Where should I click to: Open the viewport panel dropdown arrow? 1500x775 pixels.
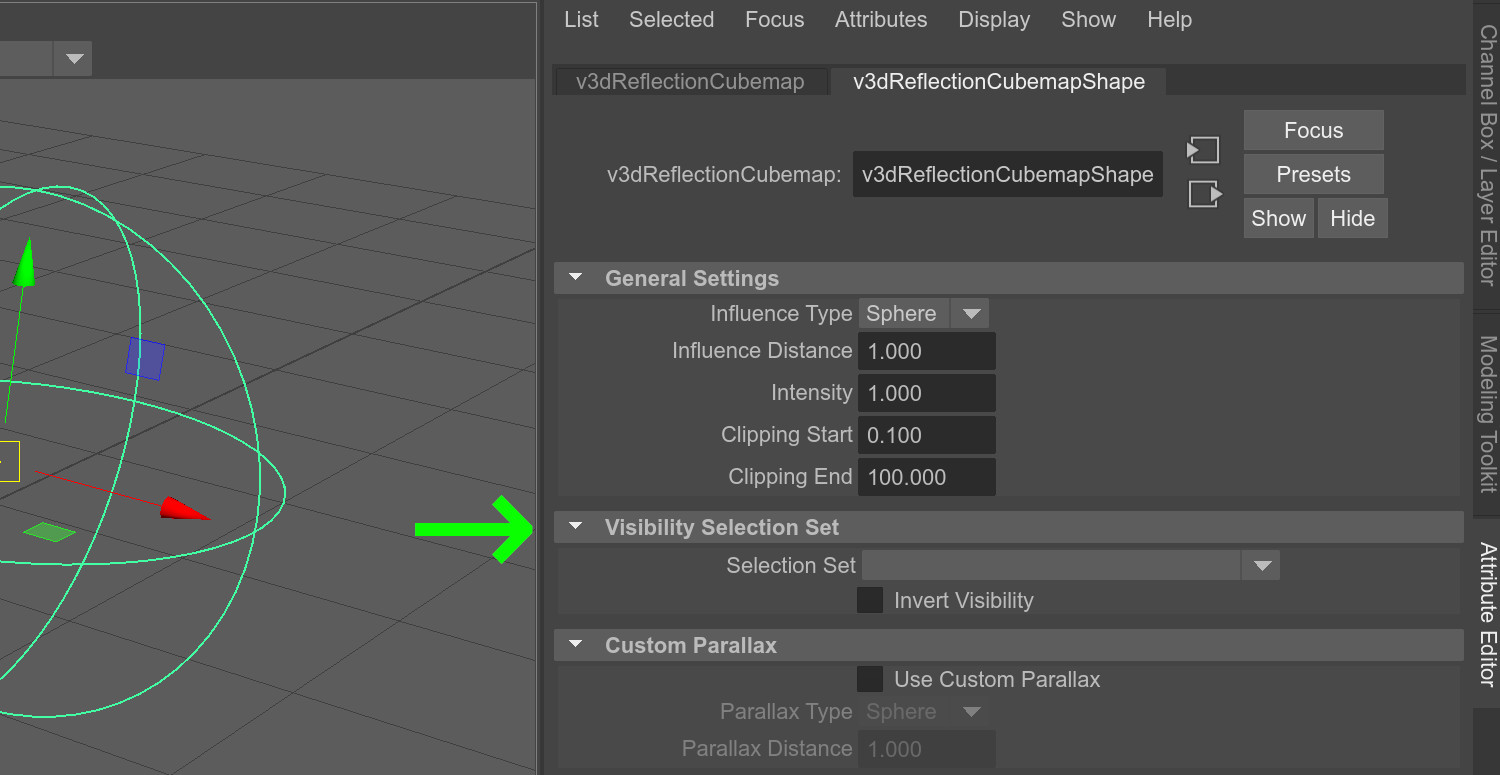point(74,59)
